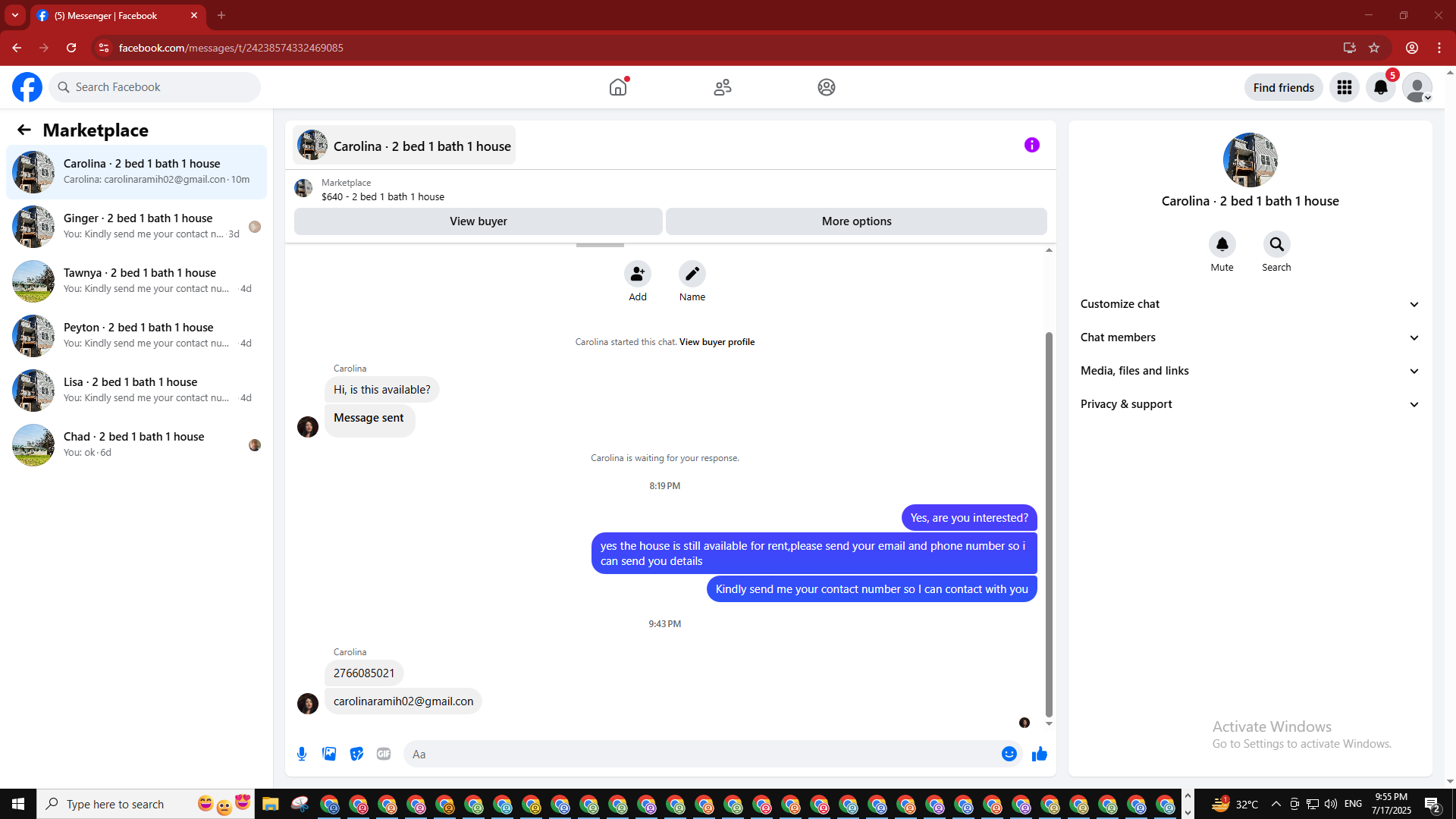View site information icon in address bar

pyautogui.click(x=104, y=48)
